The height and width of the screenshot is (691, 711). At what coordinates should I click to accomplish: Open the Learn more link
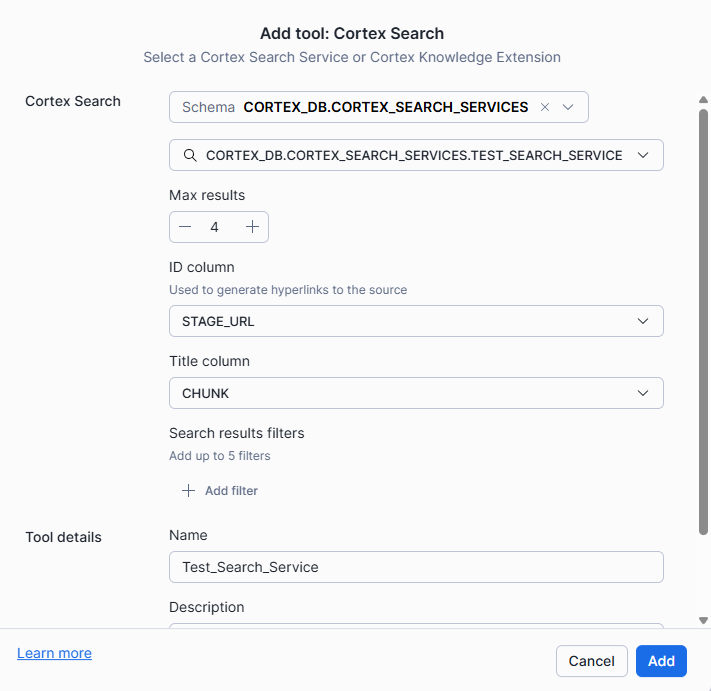(54, 653)
